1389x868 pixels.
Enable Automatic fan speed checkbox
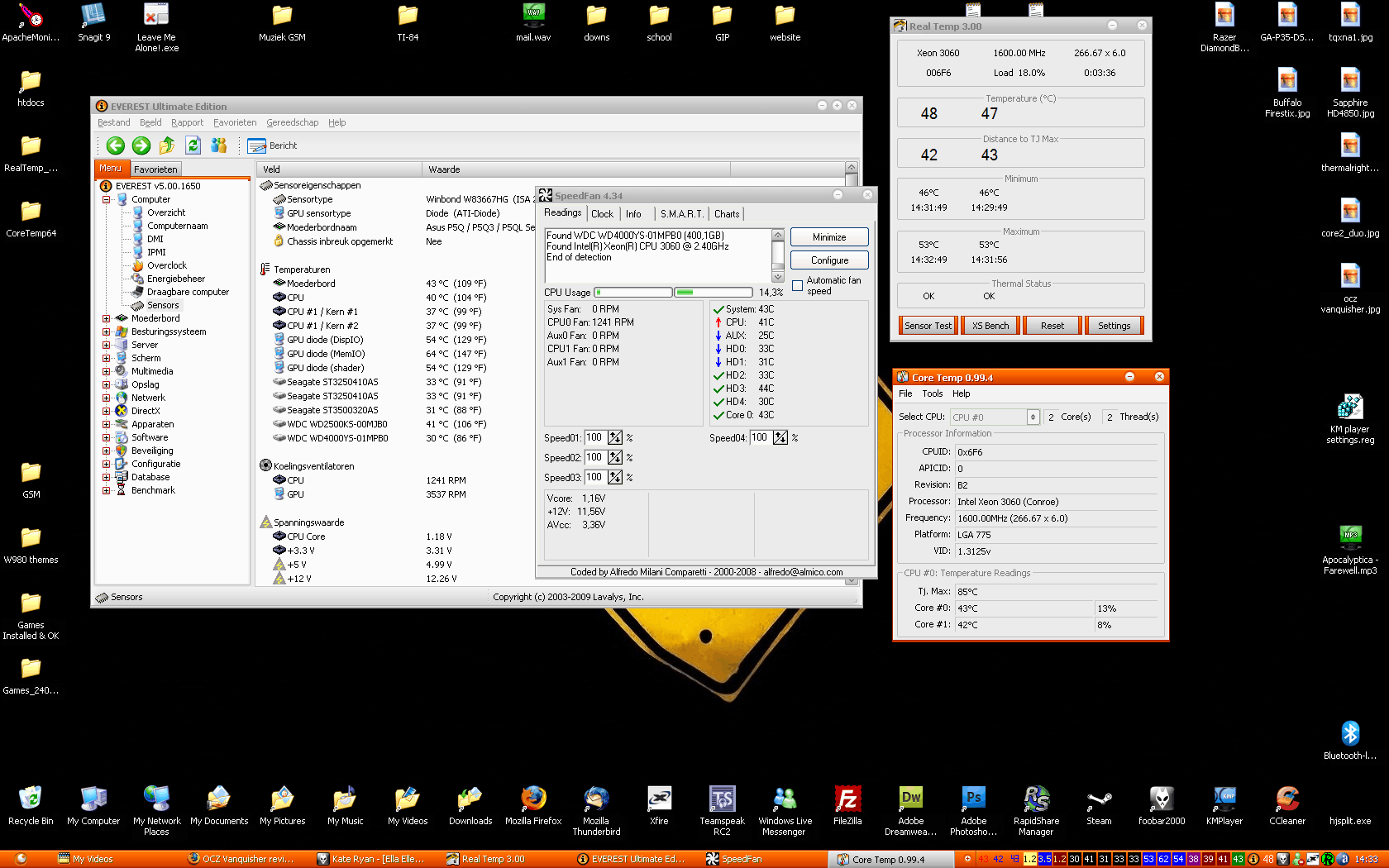click(x=797, y=286)
